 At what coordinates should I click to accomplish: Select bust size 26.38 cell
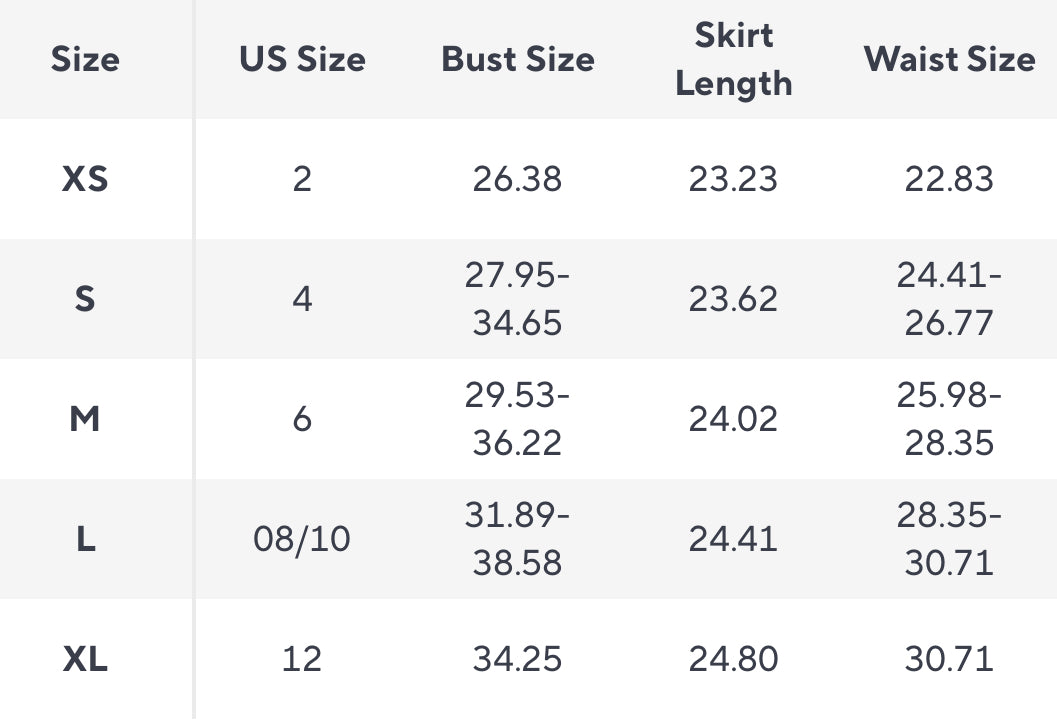(x=518, y=179)
